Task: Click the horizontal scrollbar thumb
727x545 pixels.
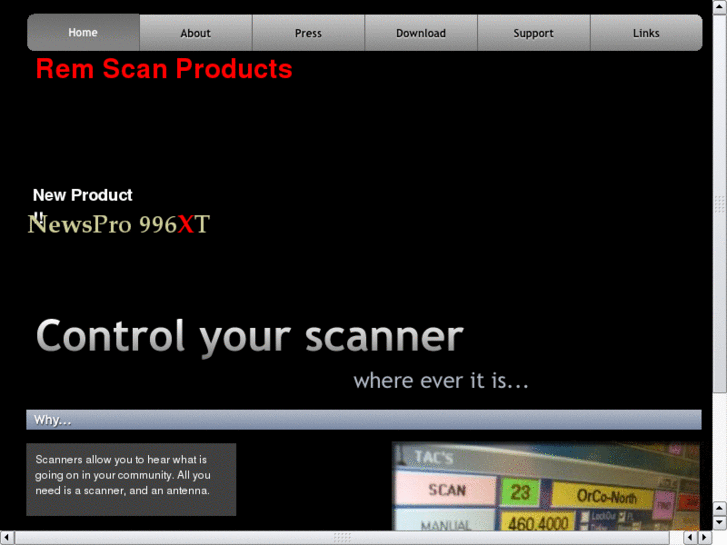Action: tap(342, 538)
